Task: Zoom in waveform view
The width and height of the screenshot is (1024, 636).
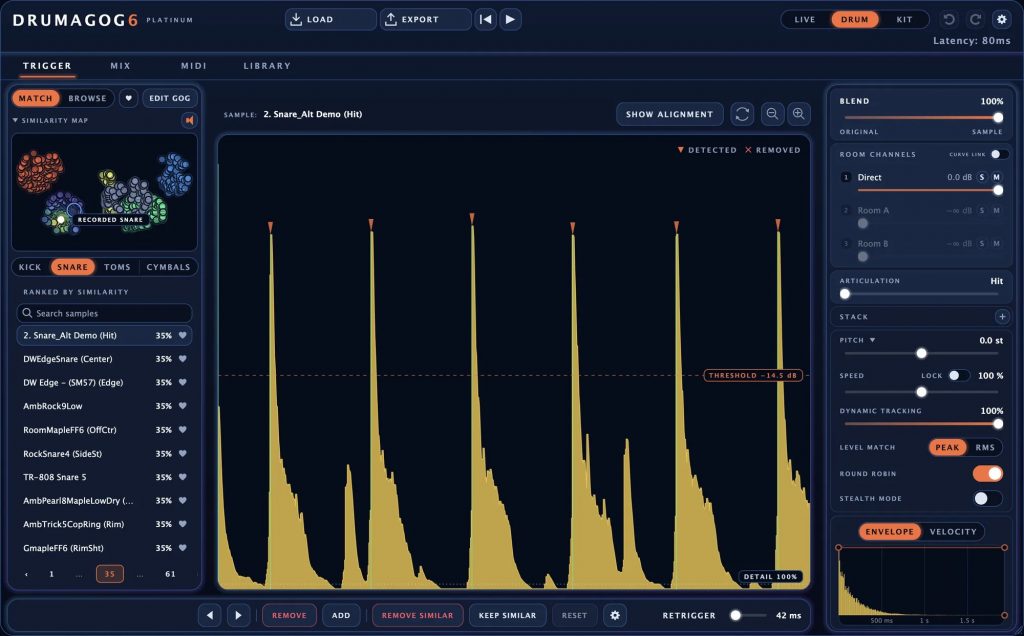Action: point(799,114)
